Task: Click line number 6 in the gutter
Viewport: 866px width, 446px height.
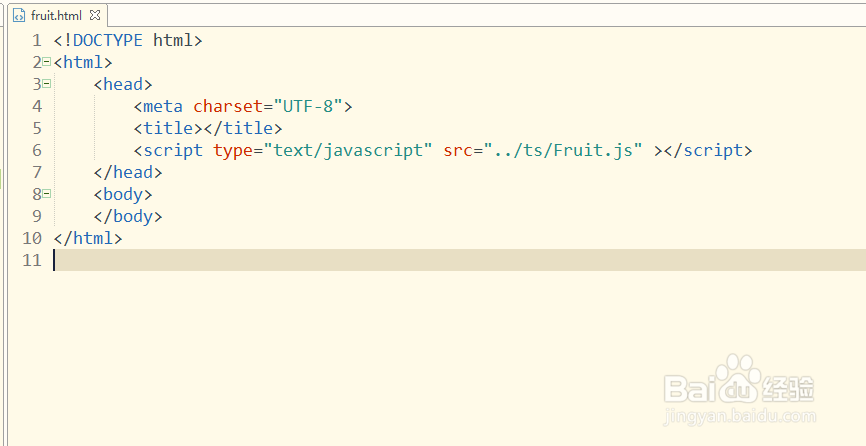Action: [x=36, y=150]
